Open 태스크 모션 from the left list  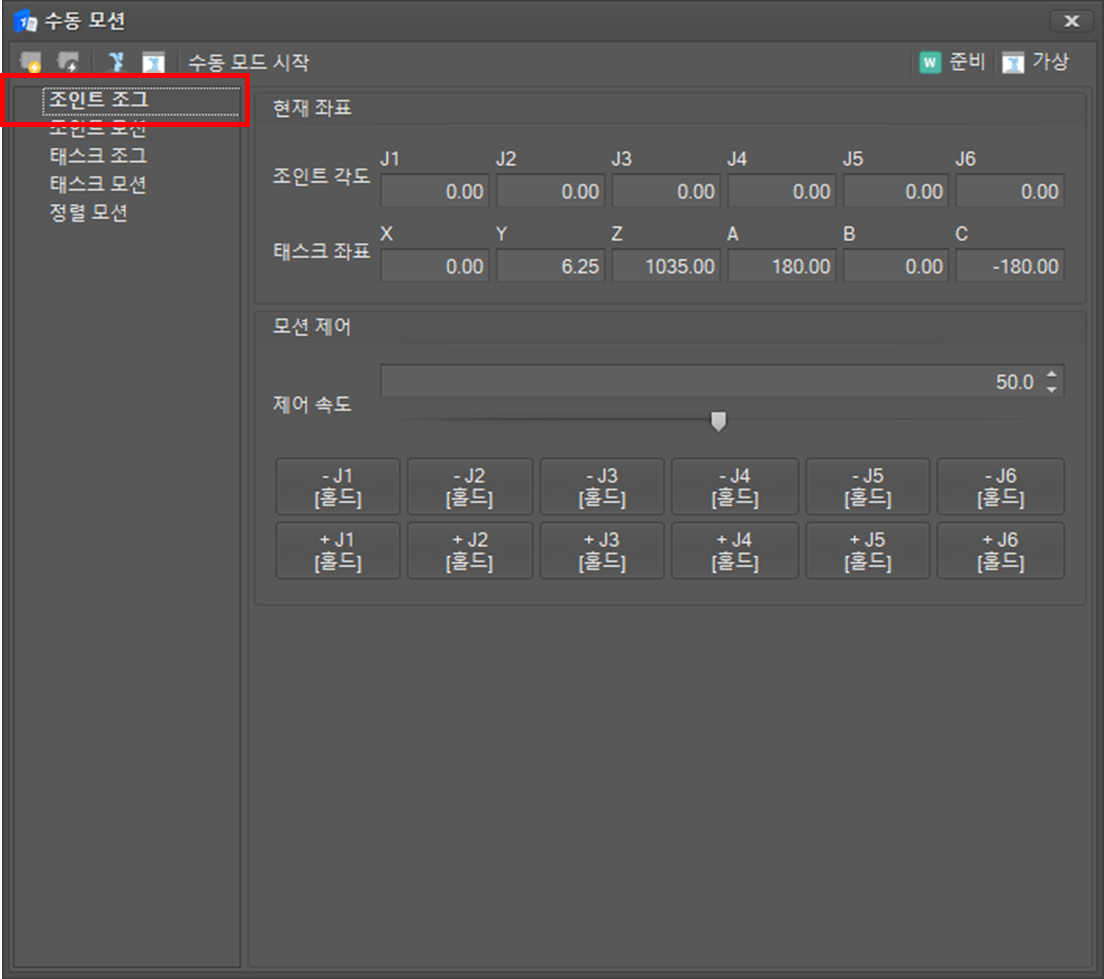[x=98, y=184]
